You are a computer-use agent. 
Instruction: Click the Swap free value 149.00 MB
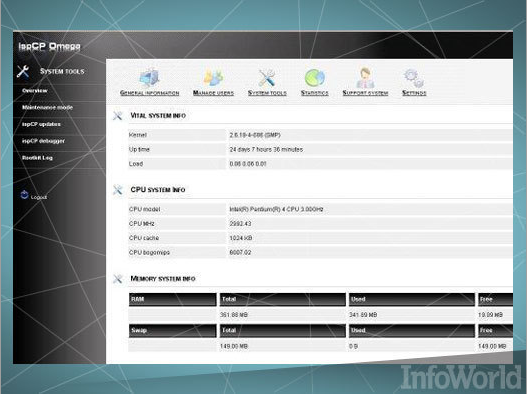[x=492, y=346]
